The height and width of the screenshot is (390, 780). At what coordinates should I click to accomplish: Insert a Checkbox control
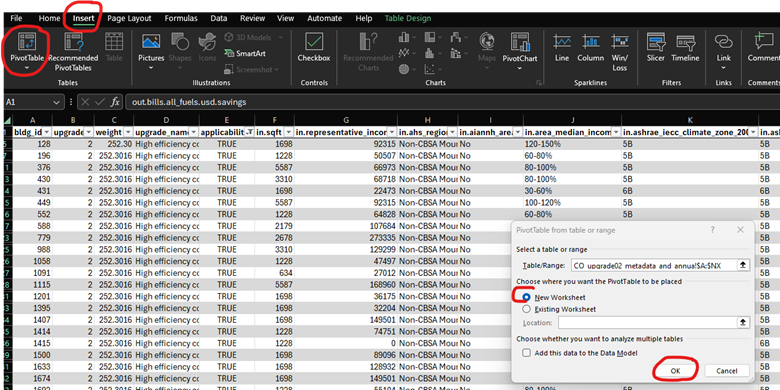click(314, 48)
